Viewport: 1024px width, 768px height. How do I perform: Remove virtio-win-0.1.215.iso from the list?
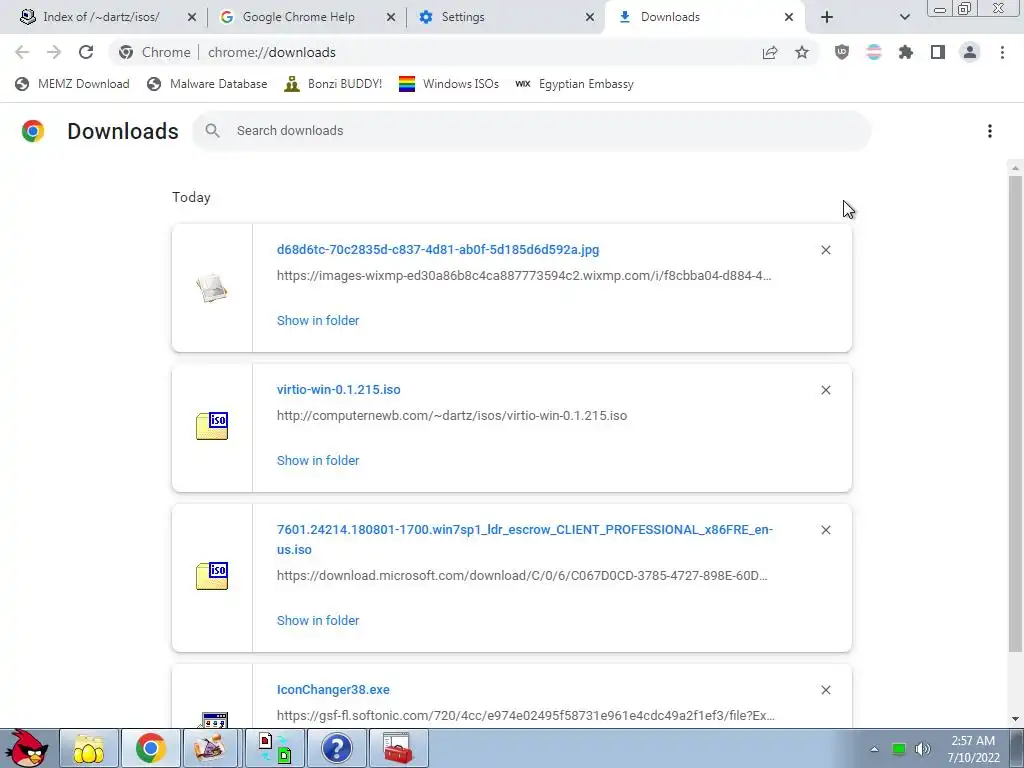pos(825,390)
